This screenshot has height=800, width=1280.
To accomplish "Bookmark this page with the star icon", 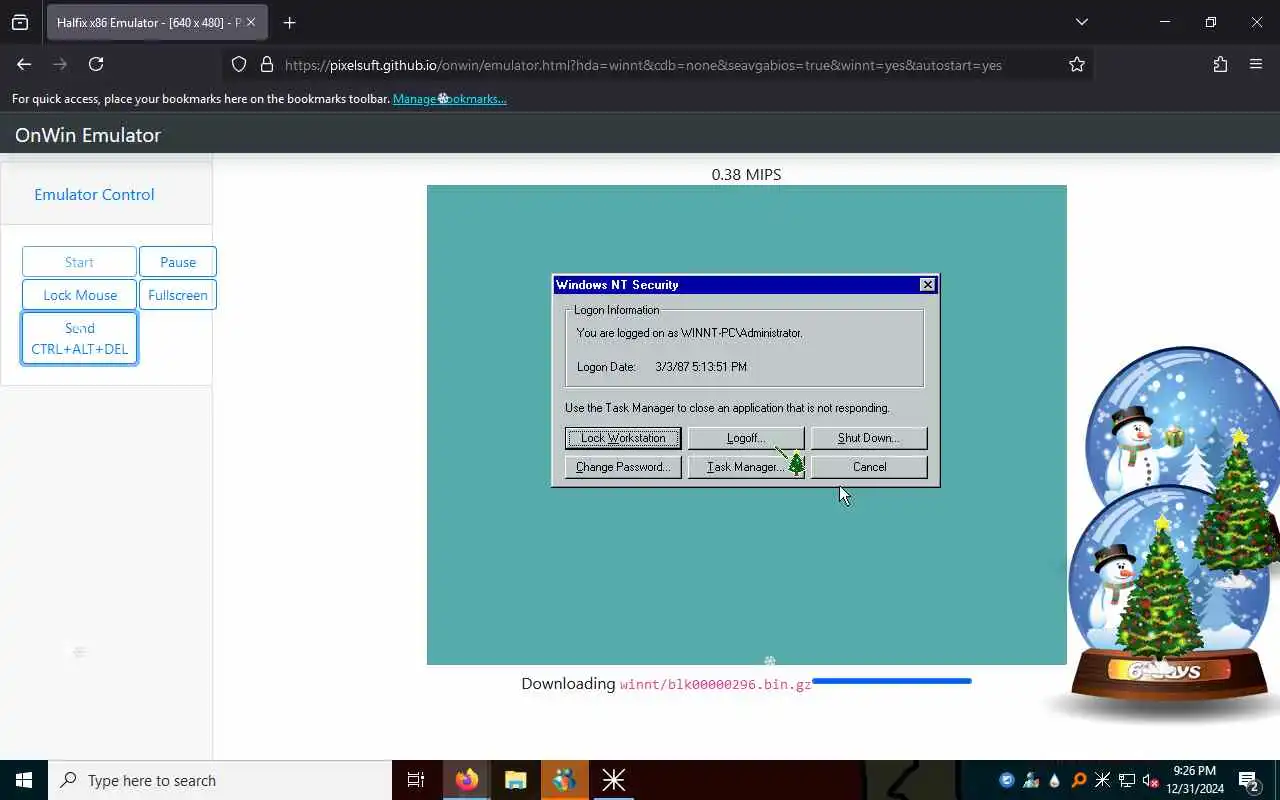I will 1077,64.
